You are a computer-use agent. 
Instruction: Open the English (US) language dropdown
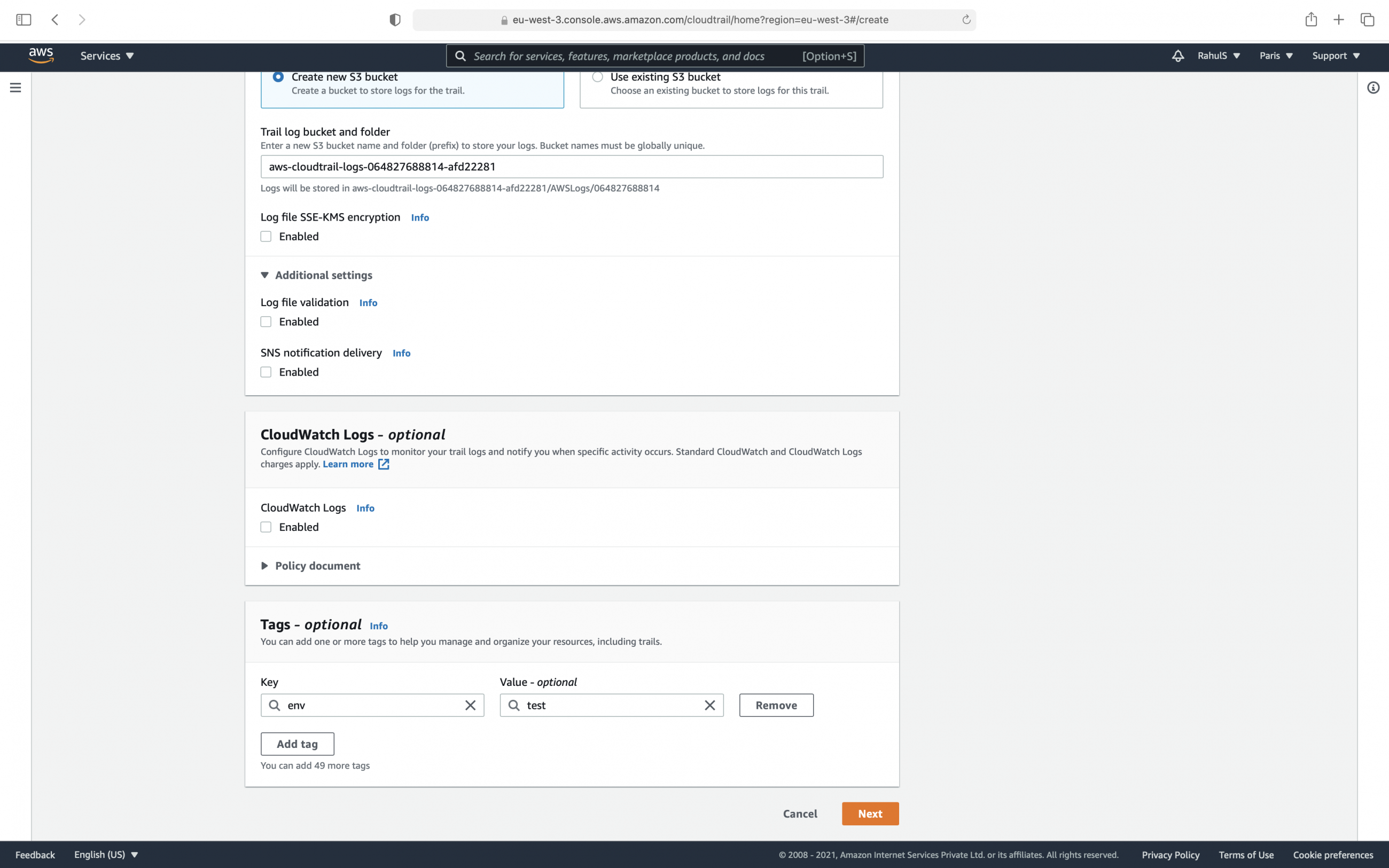pyautogui.click(x=106, y=854)
